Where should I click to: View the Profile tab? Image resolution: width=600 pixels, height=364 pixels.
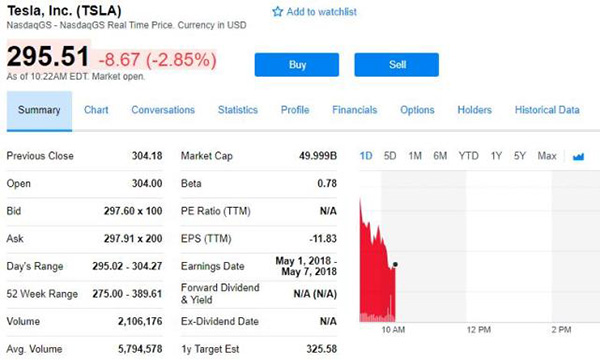click(295, 110)
